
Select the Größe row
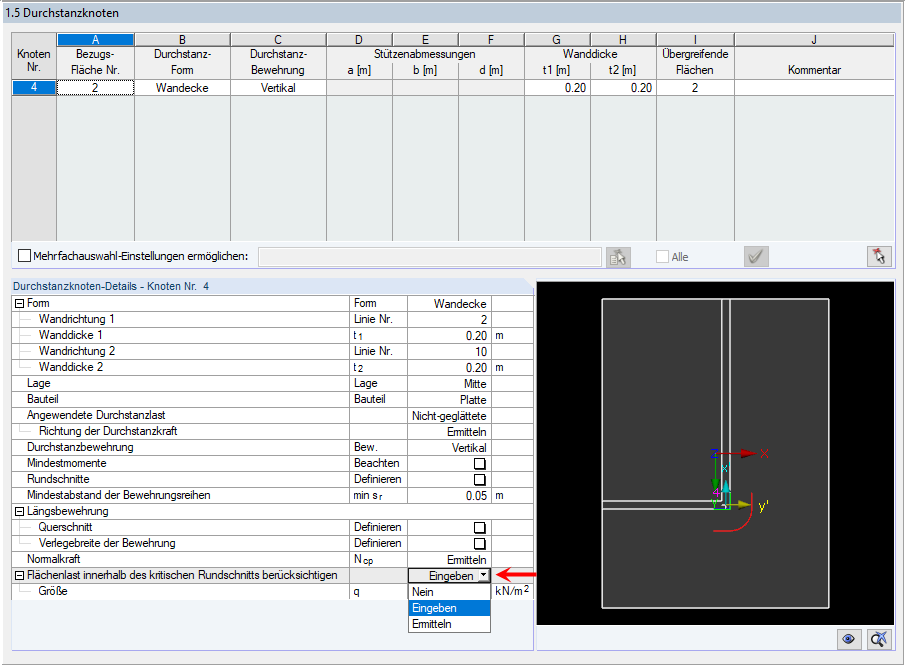click(272, 592)
